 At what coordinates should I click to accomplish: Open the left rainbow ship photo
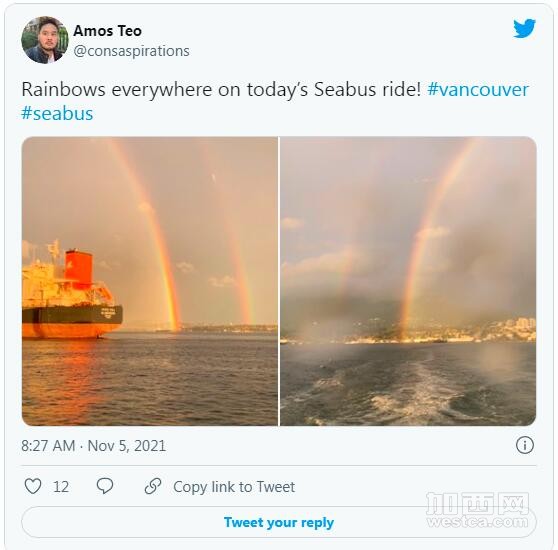click(150, 281)
